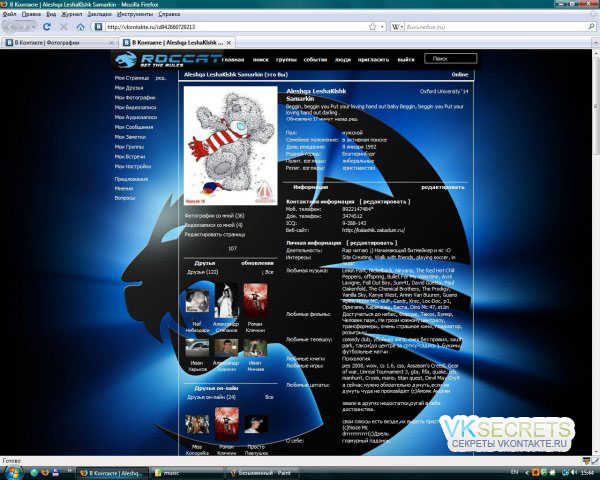Switch to the Paint taskbar window
Screen dimensions: 600x480
(x=264, y=473)
